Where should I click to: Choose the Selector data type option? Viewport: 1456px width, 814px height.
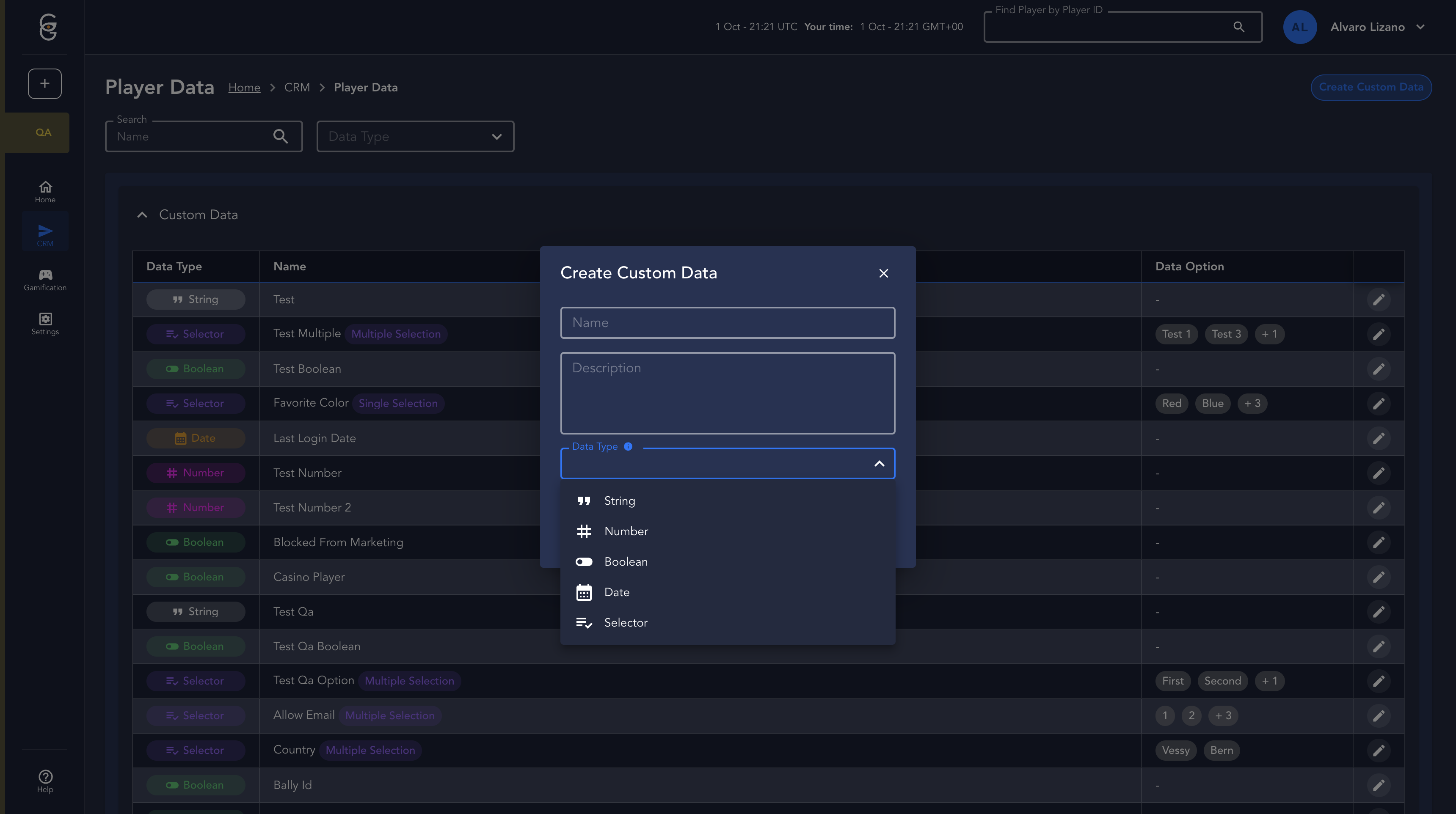626,622
